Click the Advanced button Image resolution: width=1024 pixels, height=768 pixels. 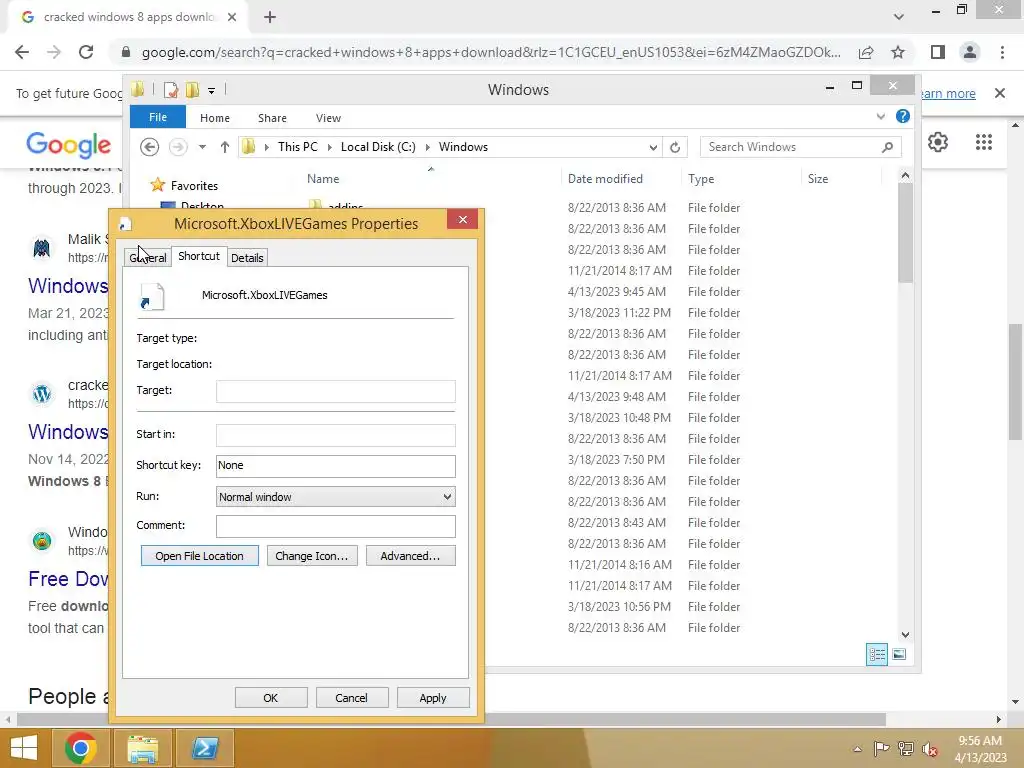tap(410, 556)
